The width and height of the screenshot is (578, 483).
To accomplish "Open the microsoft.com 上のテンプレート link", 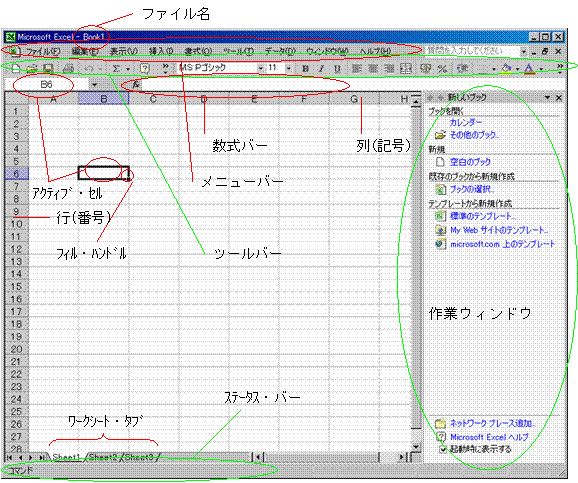I will (502, 244).
